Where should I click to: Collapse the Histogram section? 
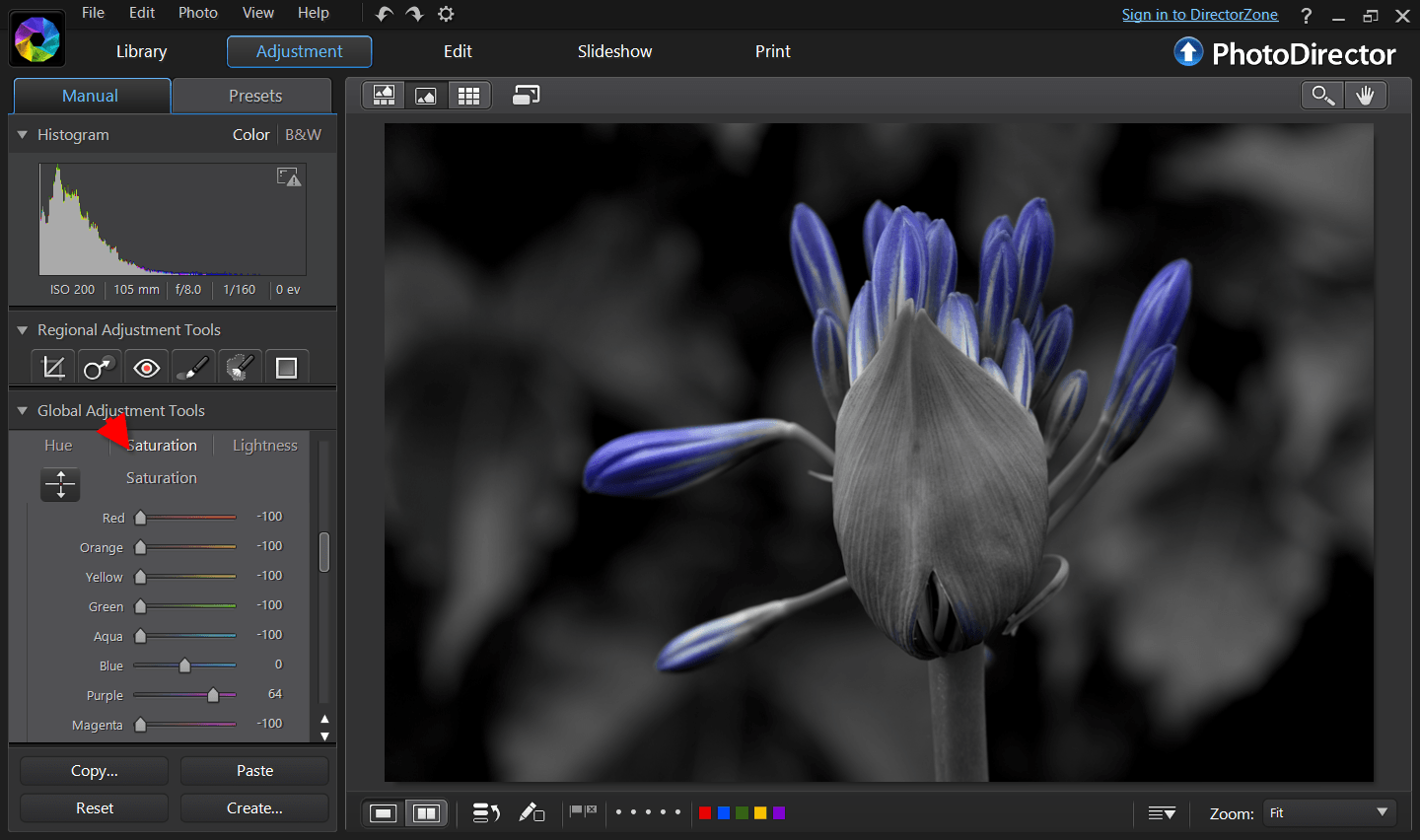click(x=23, y=135)
